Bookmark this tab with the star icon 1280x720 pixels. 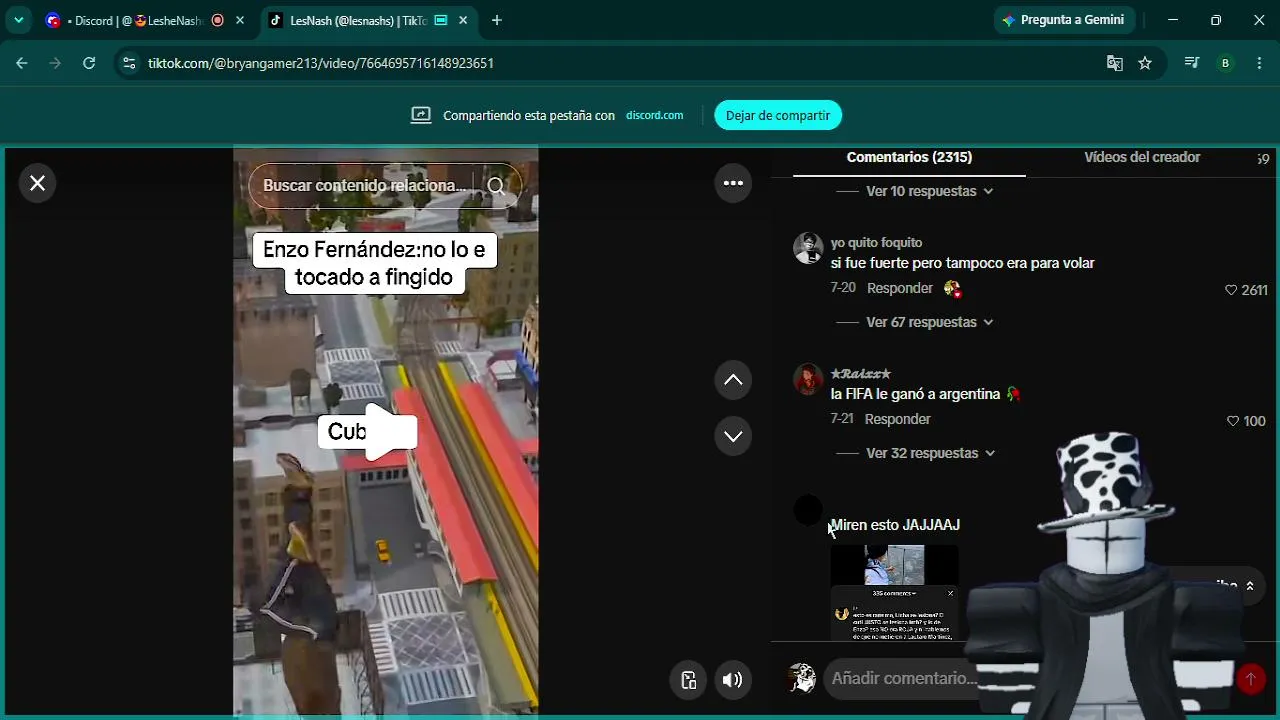[1145, 63]
